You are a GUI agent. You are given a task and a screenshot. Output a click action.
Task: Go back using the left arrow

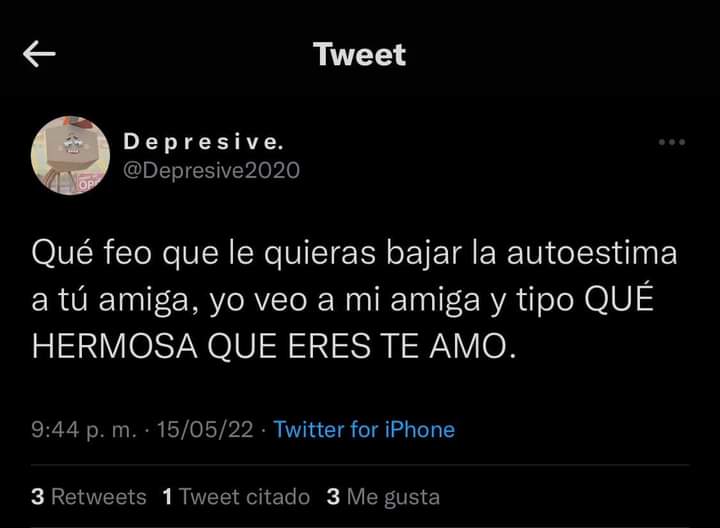click(x=39, y=54)
